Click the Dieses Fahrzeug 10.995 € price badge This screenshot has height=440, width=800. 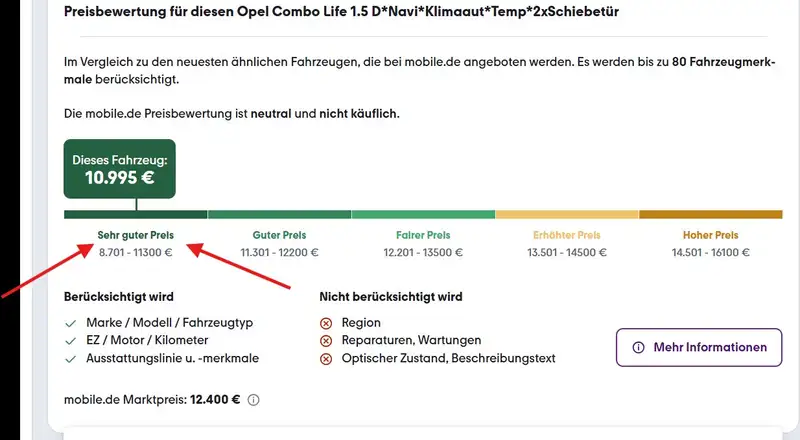[120, 169]
